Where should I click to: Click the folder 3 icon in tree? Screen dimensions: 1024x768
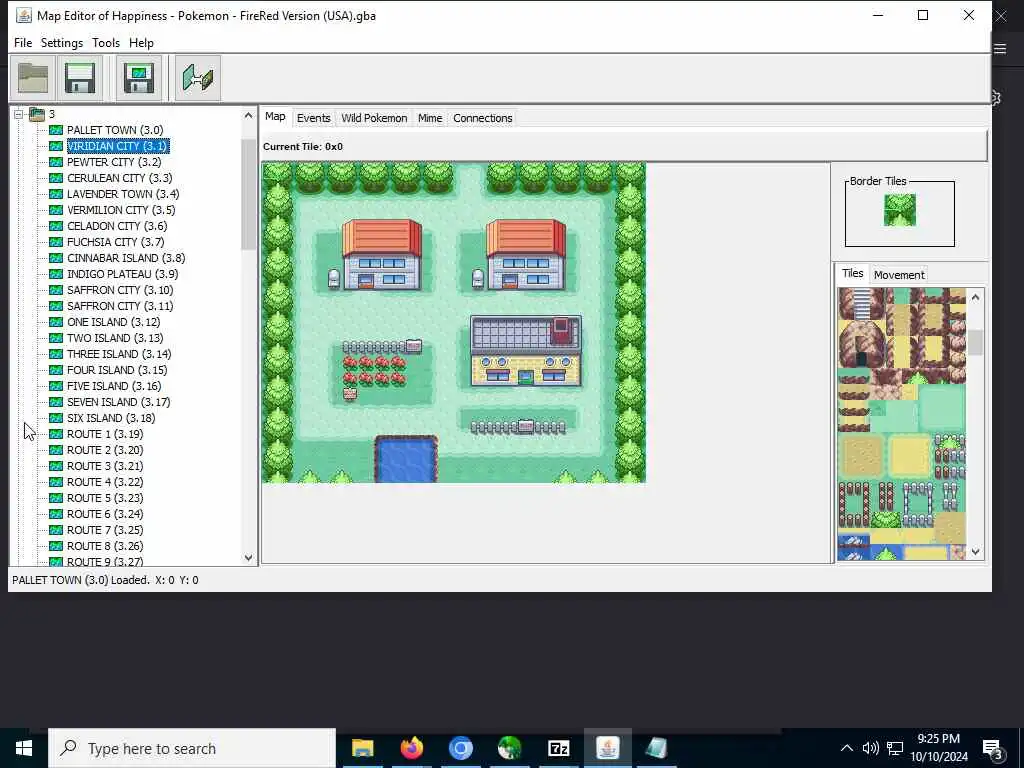[37, 114]
